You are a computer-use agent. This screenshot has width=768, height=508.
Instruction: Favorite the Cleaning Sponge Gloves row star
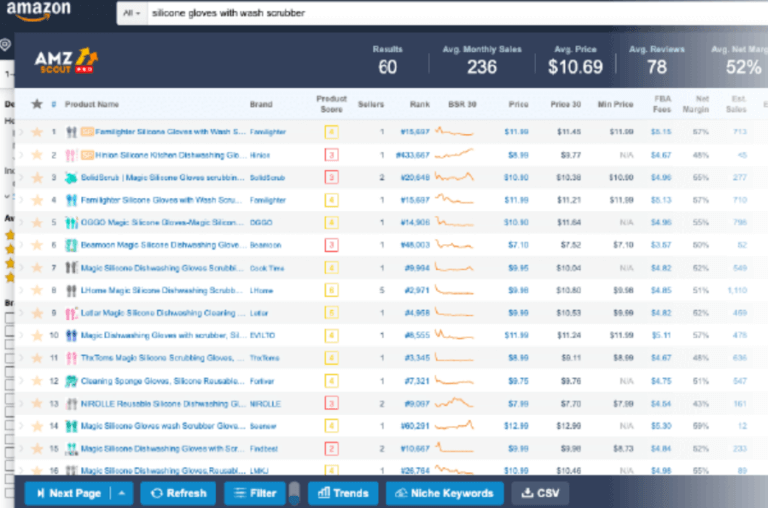click(x=37, y=381)
